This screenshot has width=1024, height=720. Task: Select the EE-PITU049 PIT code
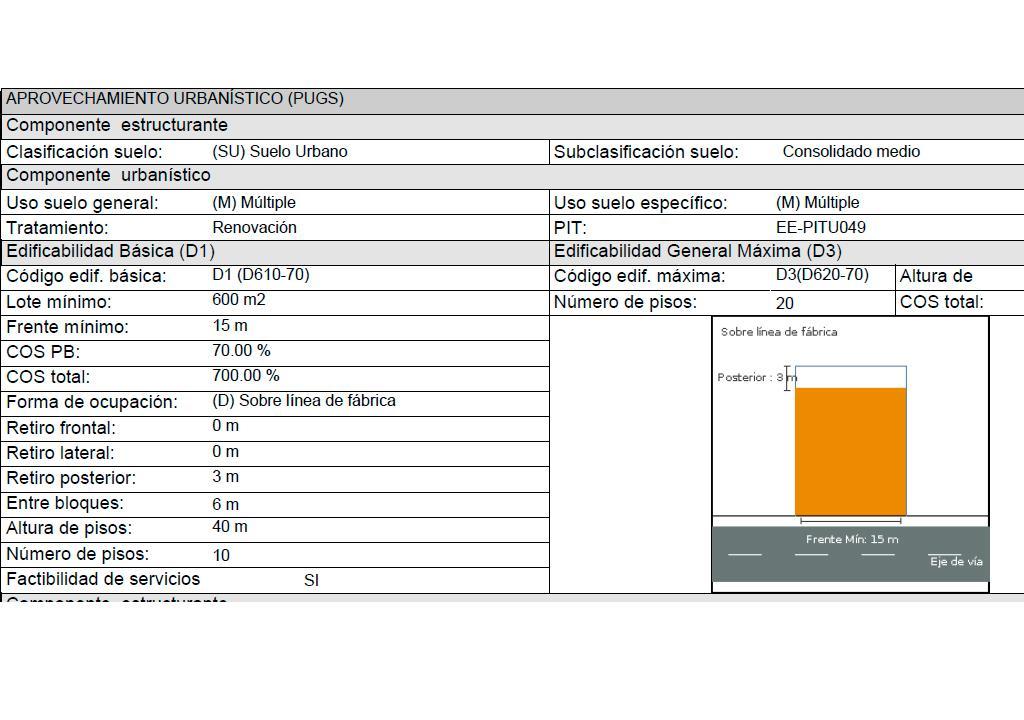[x=821, y=227]
